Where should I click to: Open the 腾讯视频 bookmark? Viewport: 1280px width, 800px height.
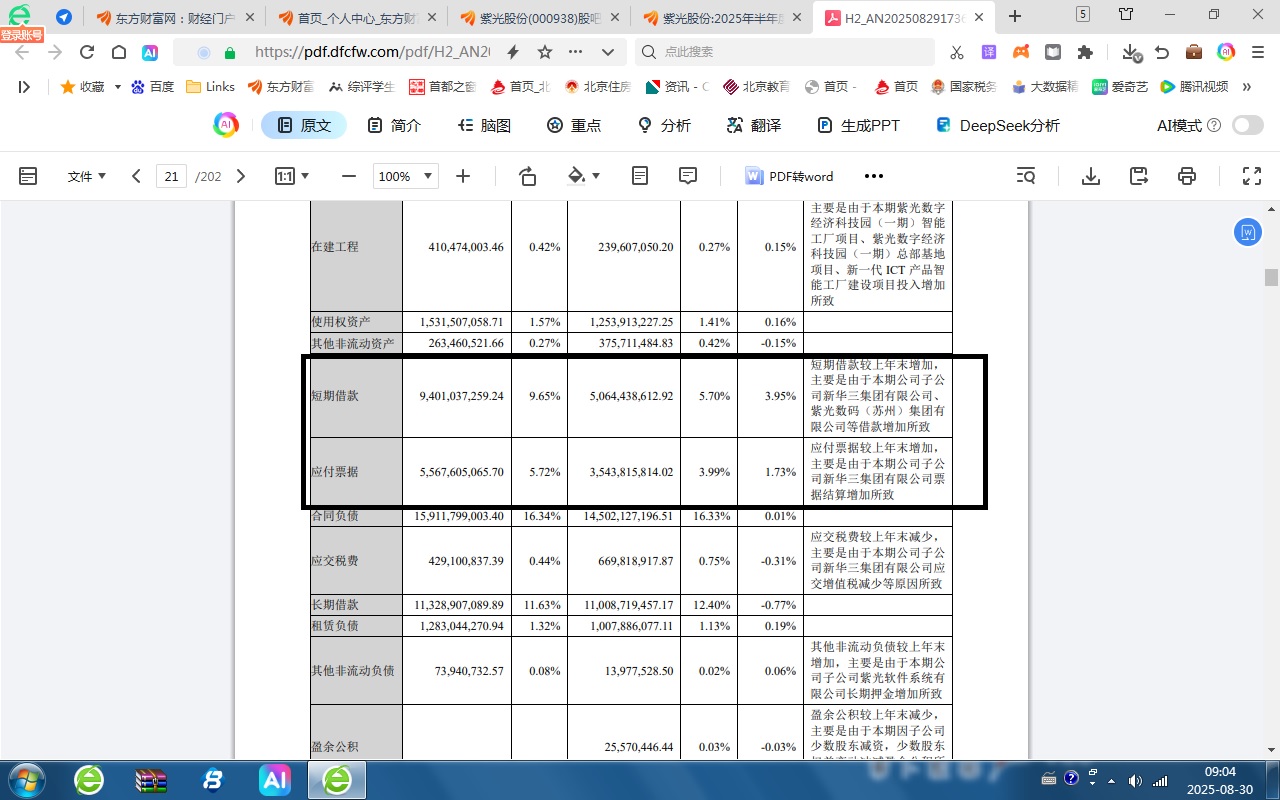point(1194,87)
